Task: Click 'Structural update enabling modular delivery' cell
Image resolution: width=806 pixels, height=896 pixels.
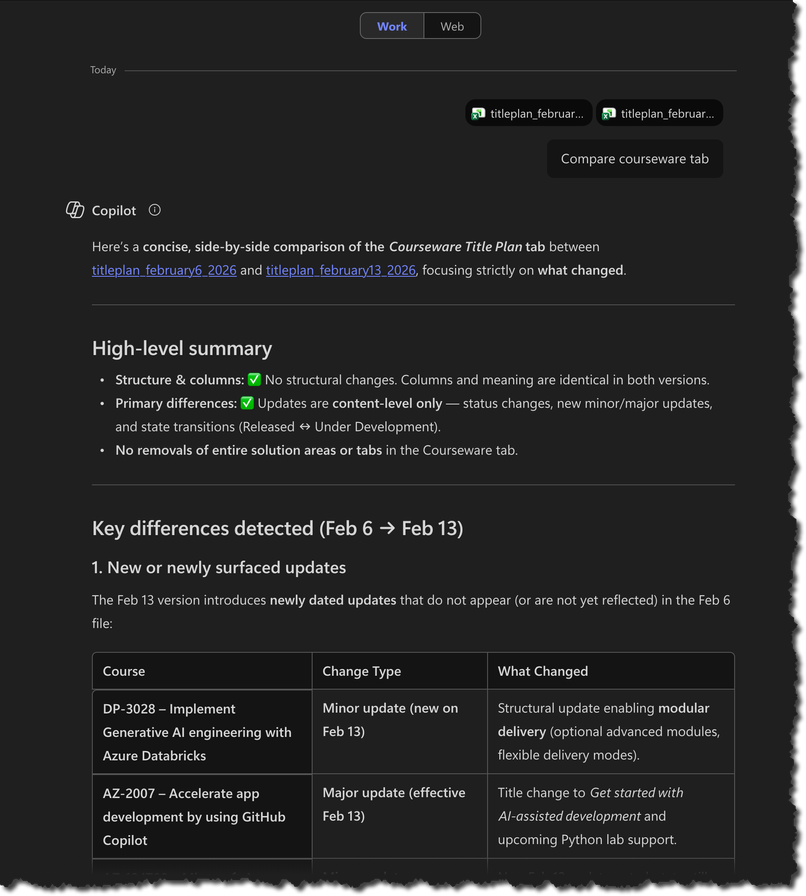Action: [611, 732]
